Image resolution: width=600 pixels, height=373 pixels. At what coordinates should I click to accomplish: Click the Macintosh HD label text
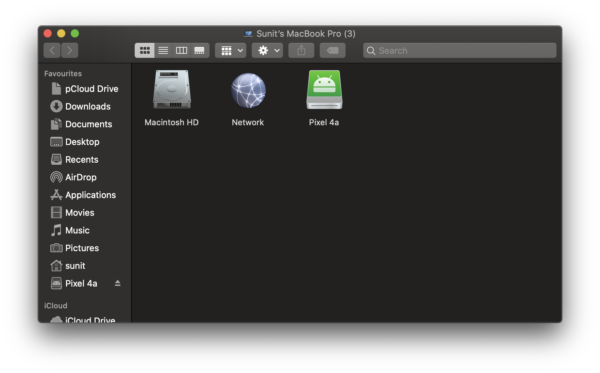pos(171,122)
